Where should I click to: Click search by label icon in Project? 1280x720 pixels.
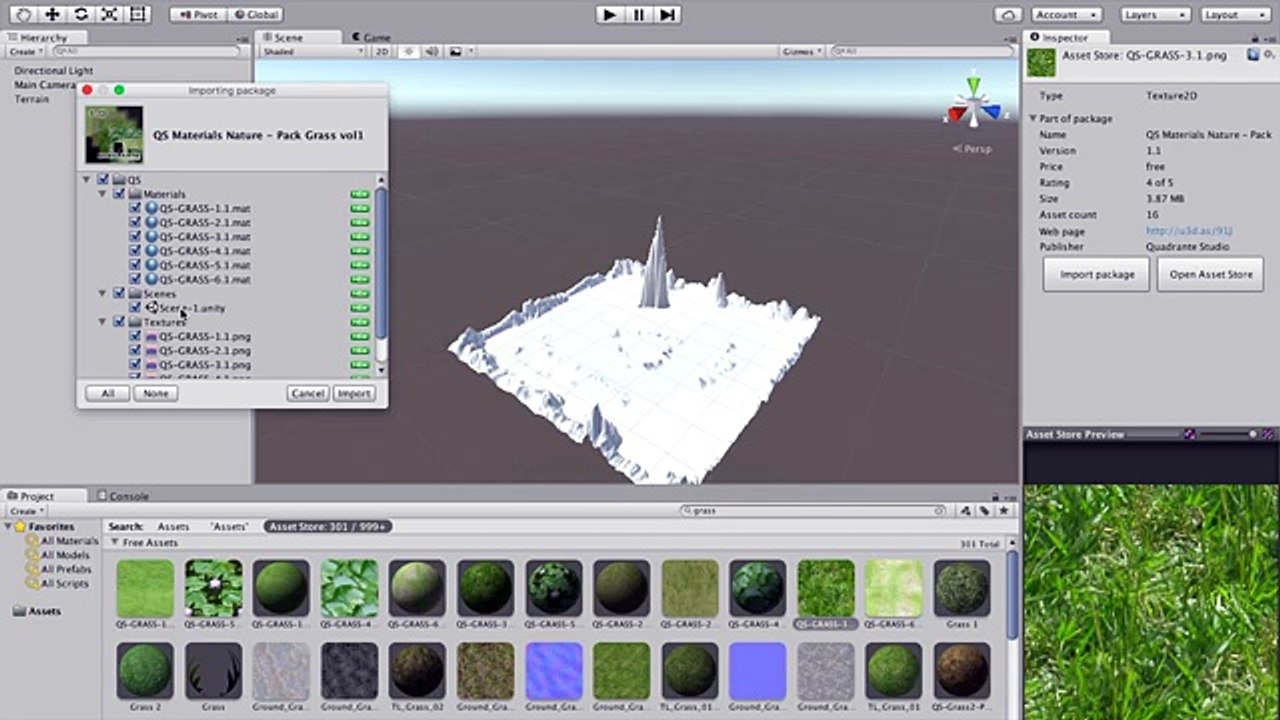(x=984, y=510)
